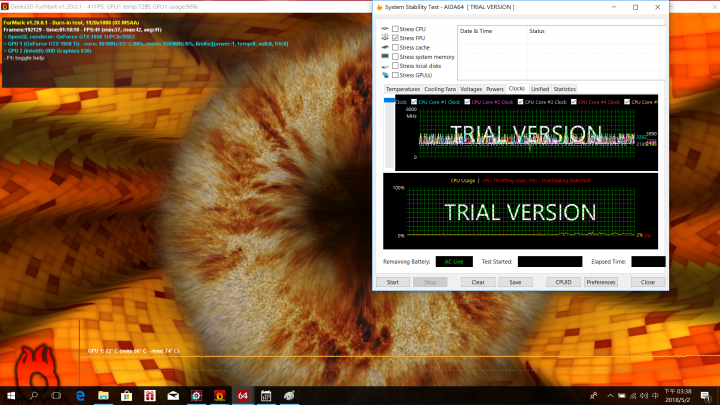Open Task View on the taskbar
Viewport: 720px width, 405px height.
pyautogui.click(x=56, y=395)
